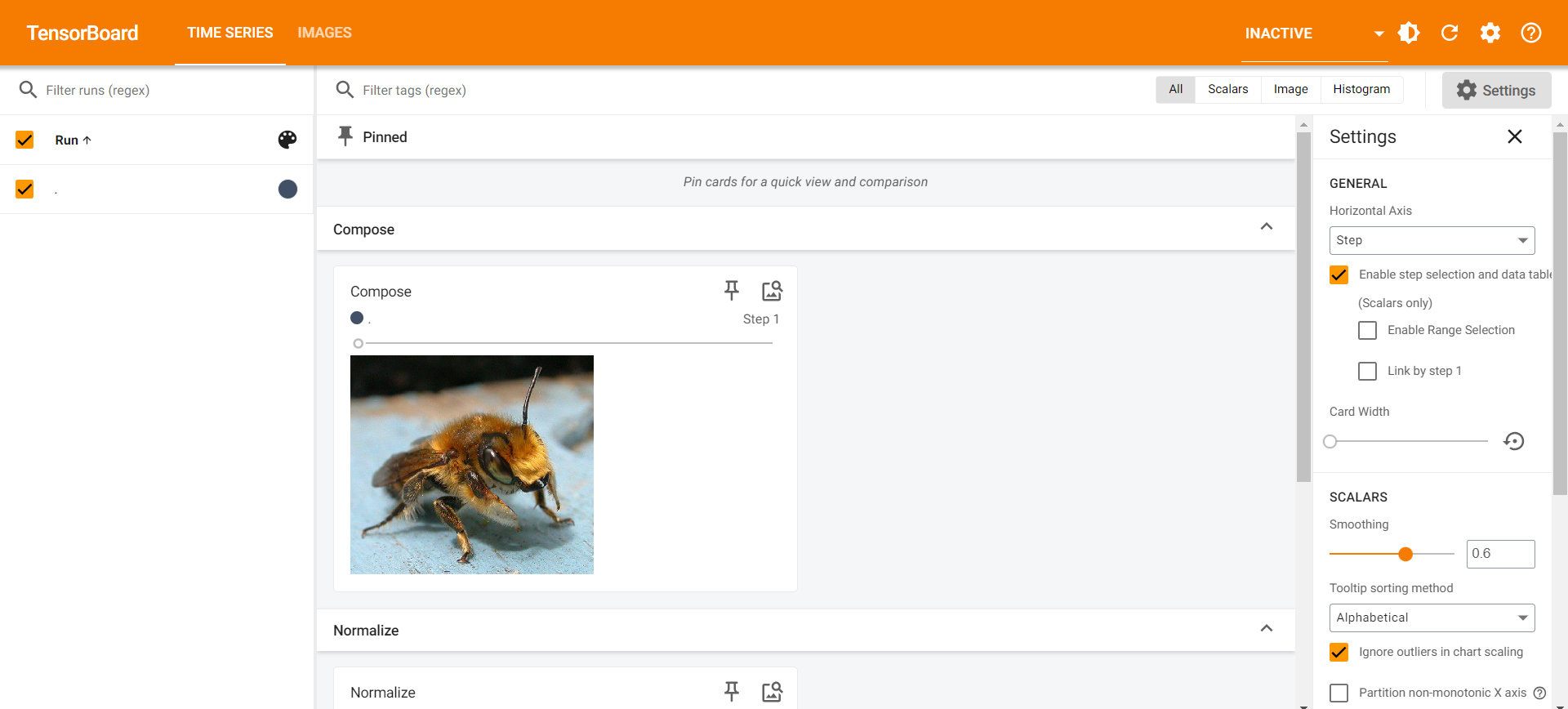
Task: Pin the Normalize card
Action: pos(732,691)
